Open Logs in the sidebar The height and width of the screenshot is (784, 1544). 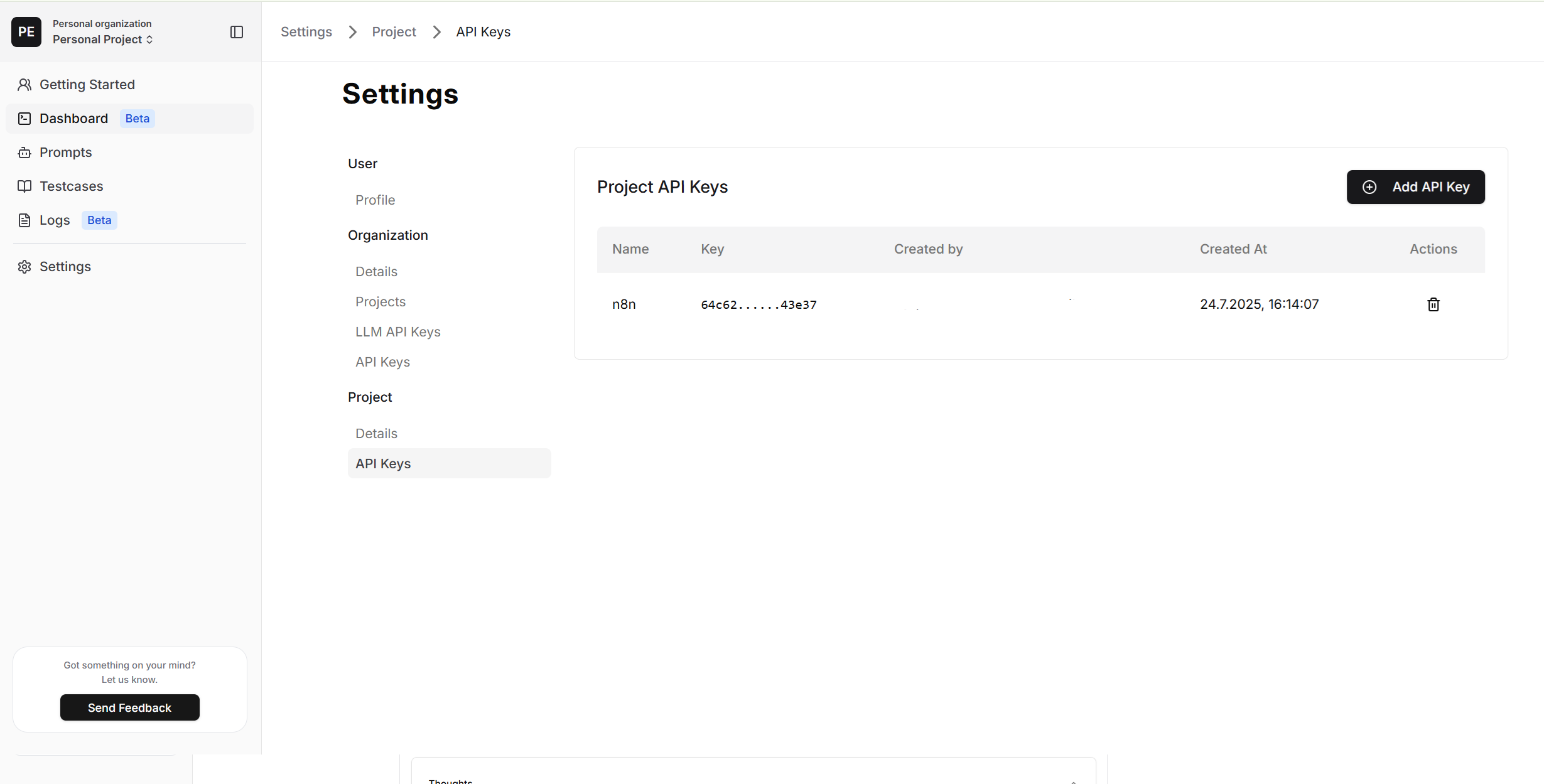130,220
